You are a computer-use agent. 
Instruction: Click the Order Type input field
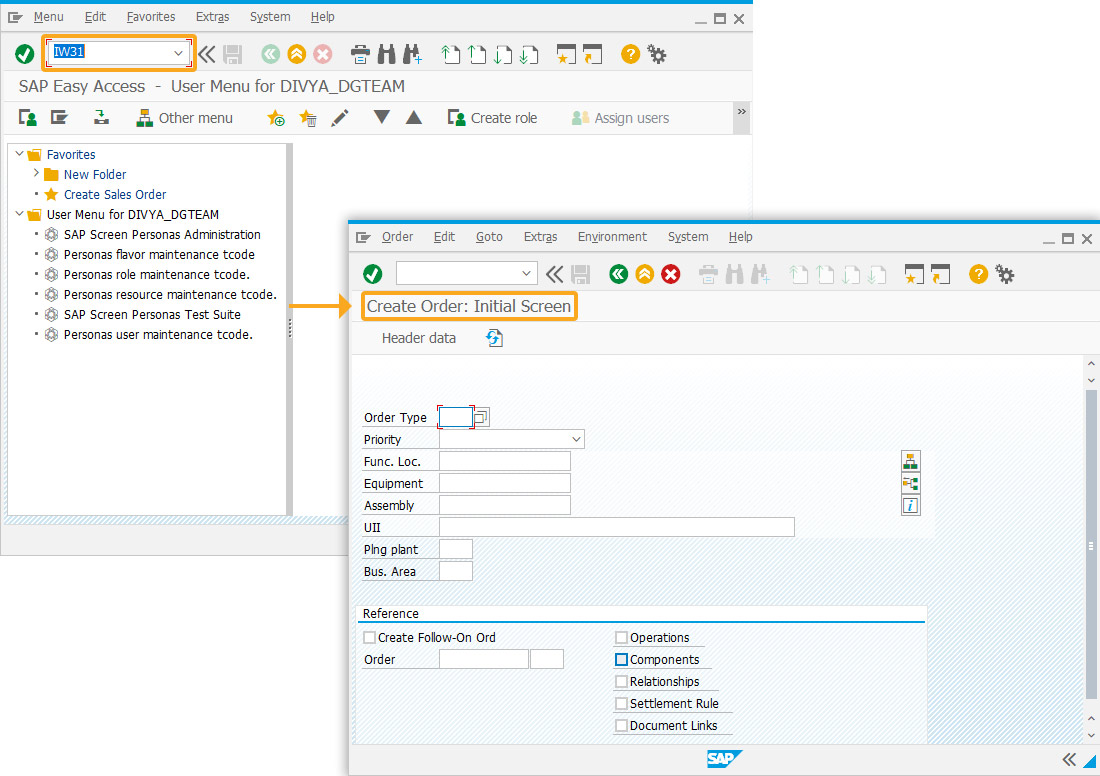click(x=455, y=417)
